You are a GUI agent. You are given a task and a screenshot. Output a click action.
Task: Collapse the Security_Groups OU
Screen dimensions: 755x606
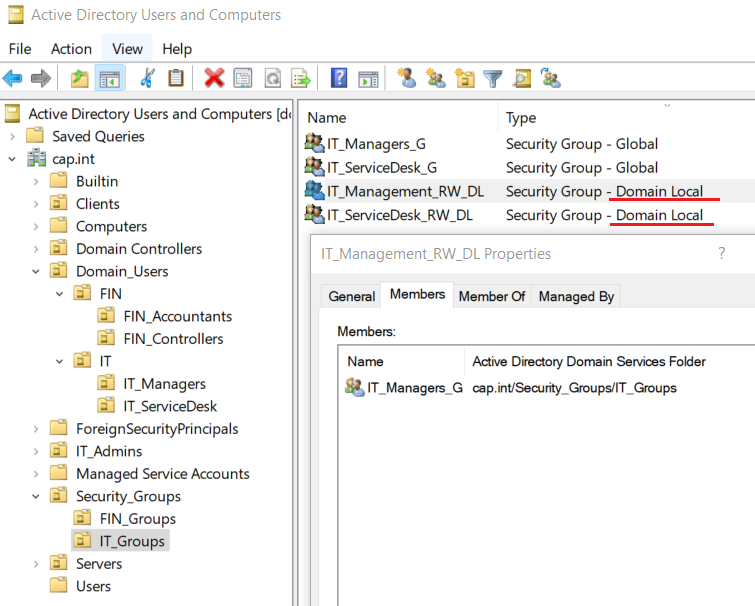pos(36,496)
